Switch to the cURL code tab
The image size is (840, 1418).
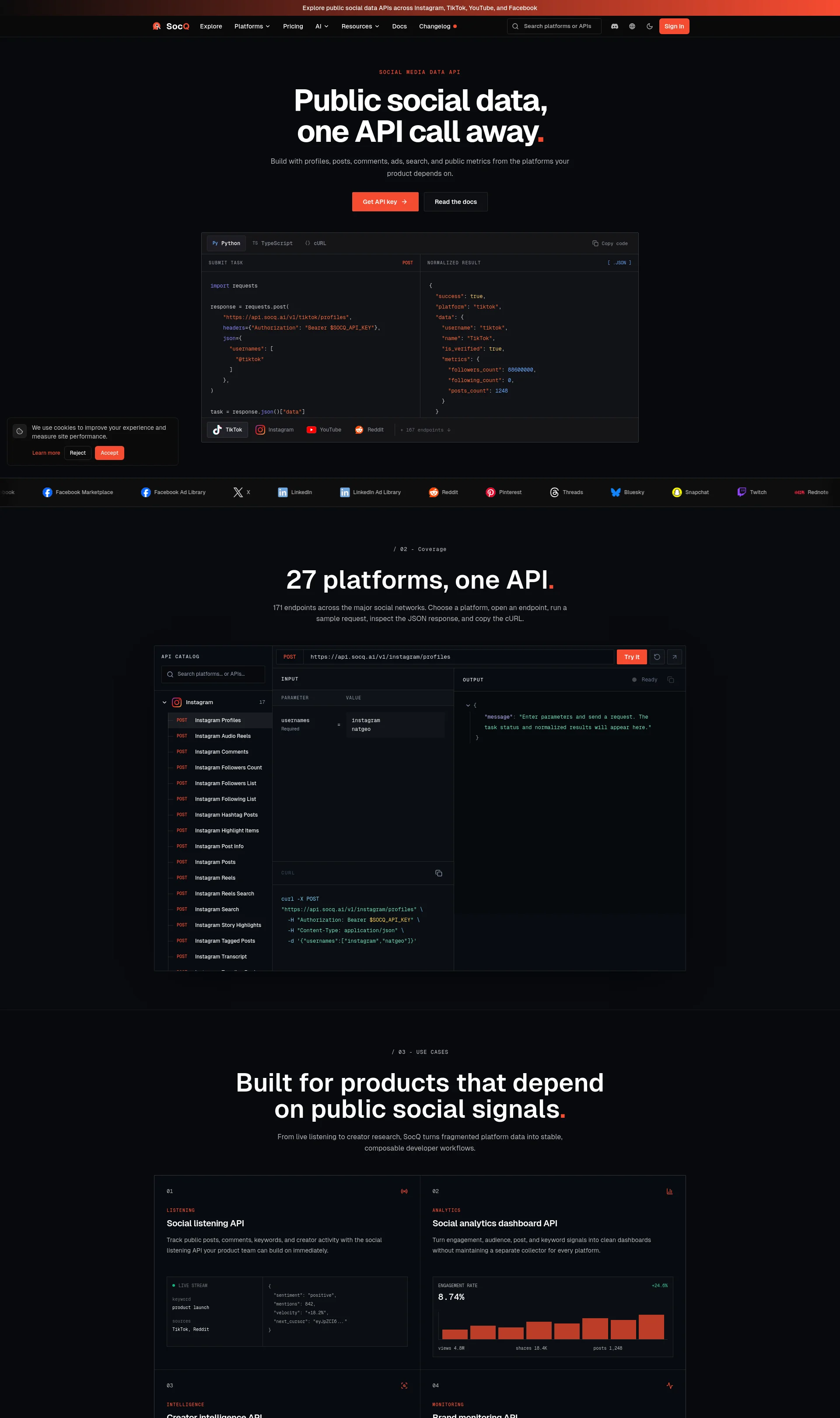tap(316, 243)
